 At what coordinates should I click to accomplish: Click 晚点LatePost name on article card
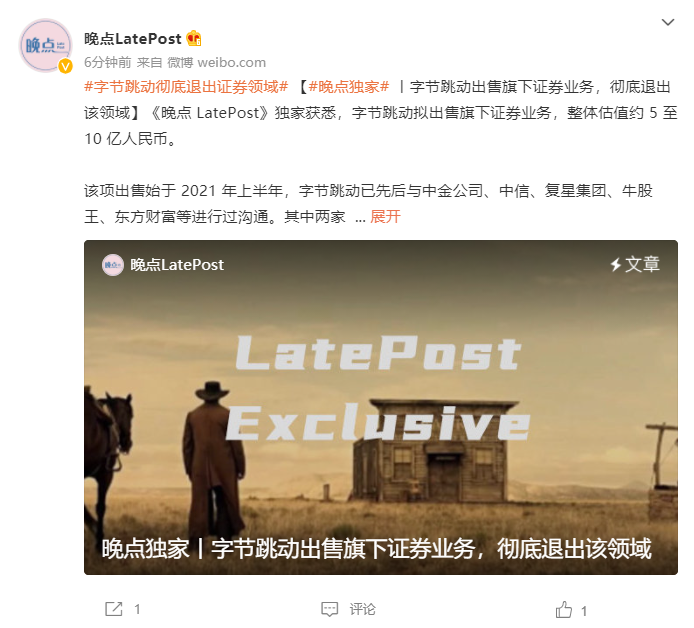point(177,265)
